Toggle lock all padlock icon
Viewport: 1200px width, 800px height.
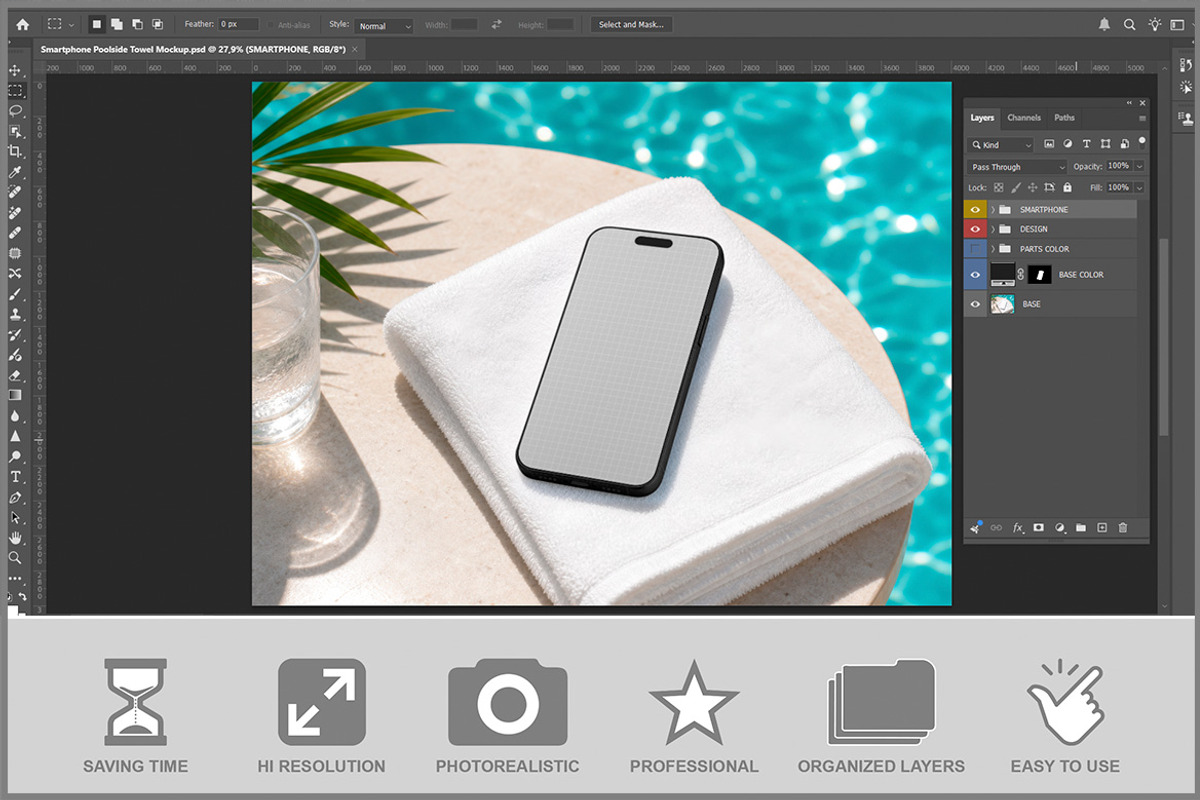[x=1067, y=187]
